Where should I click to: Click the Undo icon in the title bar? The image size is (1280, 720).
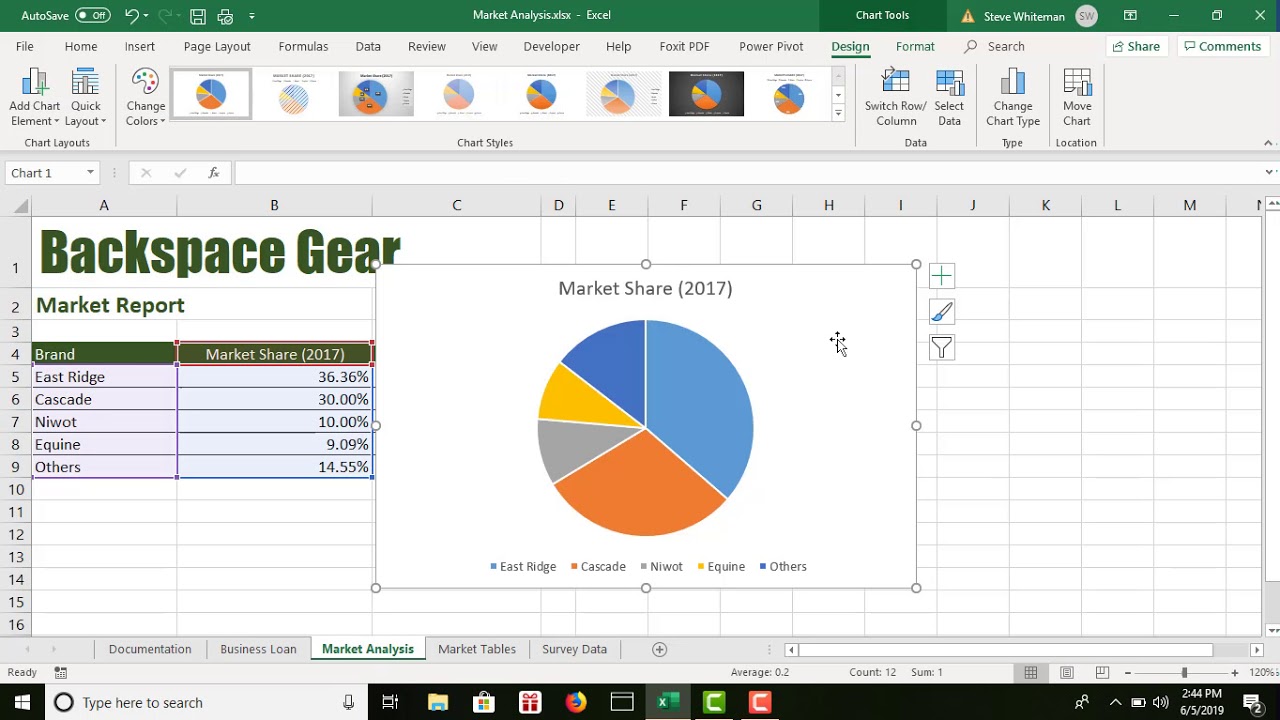click(x=132, y=15)
